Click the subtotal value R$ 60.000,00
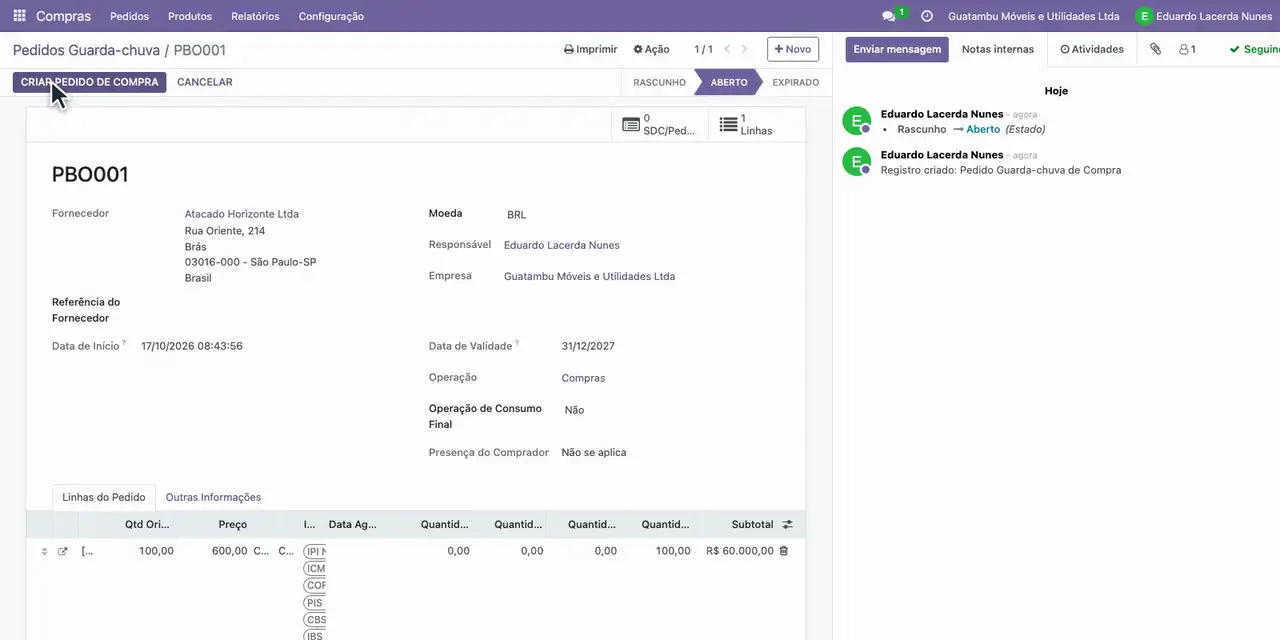The width and height of the screenshot is (1280, 640). pos(740,551)
